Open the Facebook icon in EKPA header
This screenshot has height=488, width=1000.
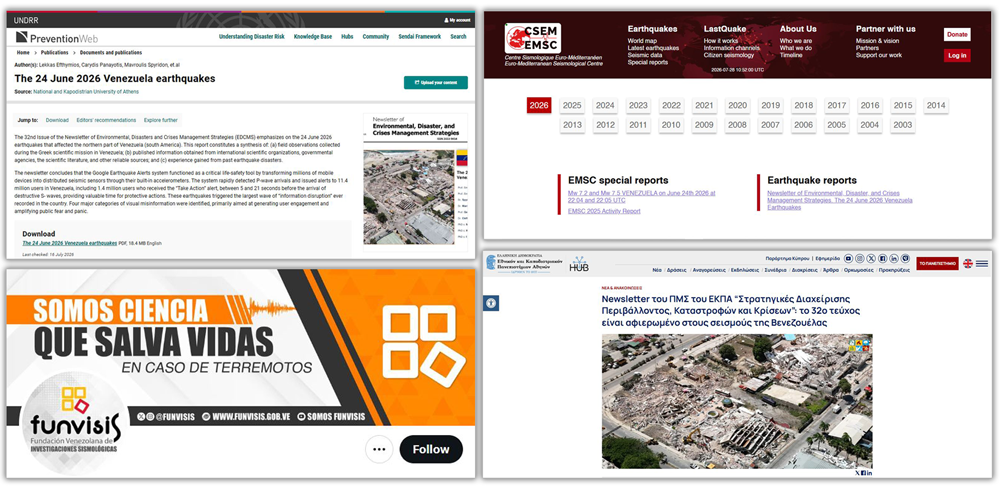(x=882, y=258)
